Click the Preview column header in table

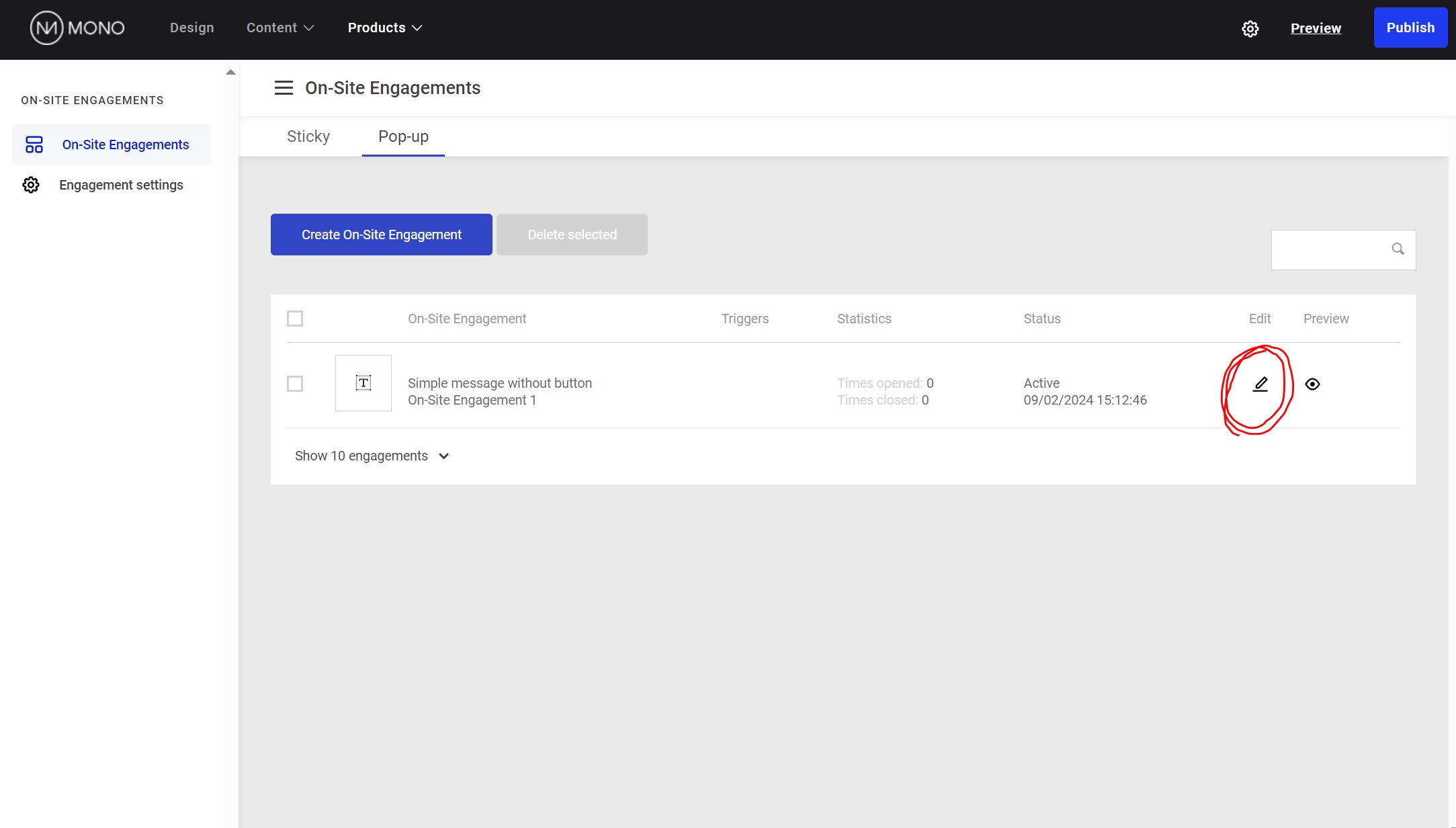coord(1326,319)
